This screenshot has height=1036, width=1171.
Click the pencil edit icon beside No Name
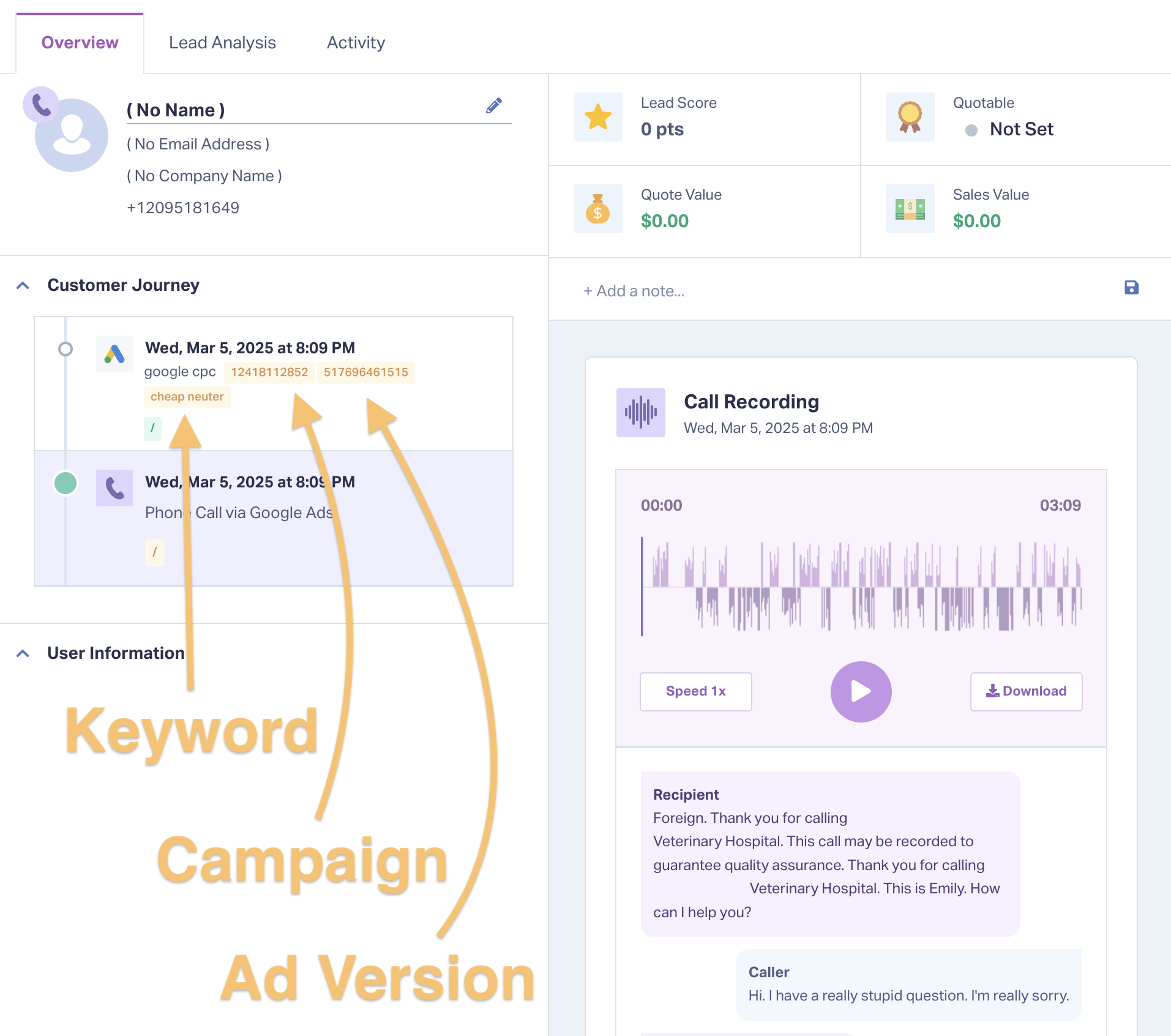click(x=494, y=106)
